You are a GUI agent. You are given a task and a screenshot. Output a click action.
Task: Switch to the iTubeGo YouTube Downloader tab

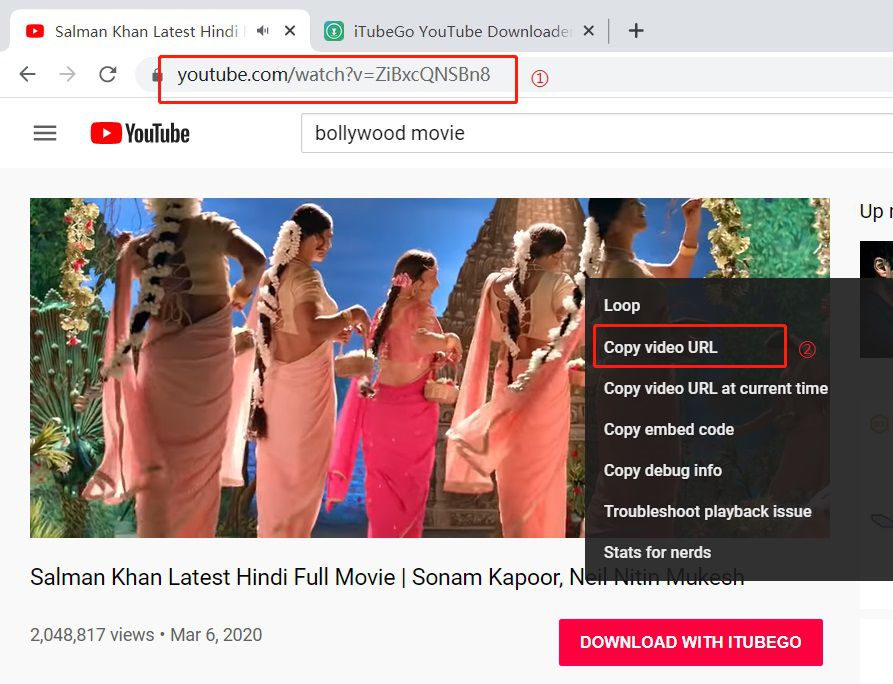[460, 31]
